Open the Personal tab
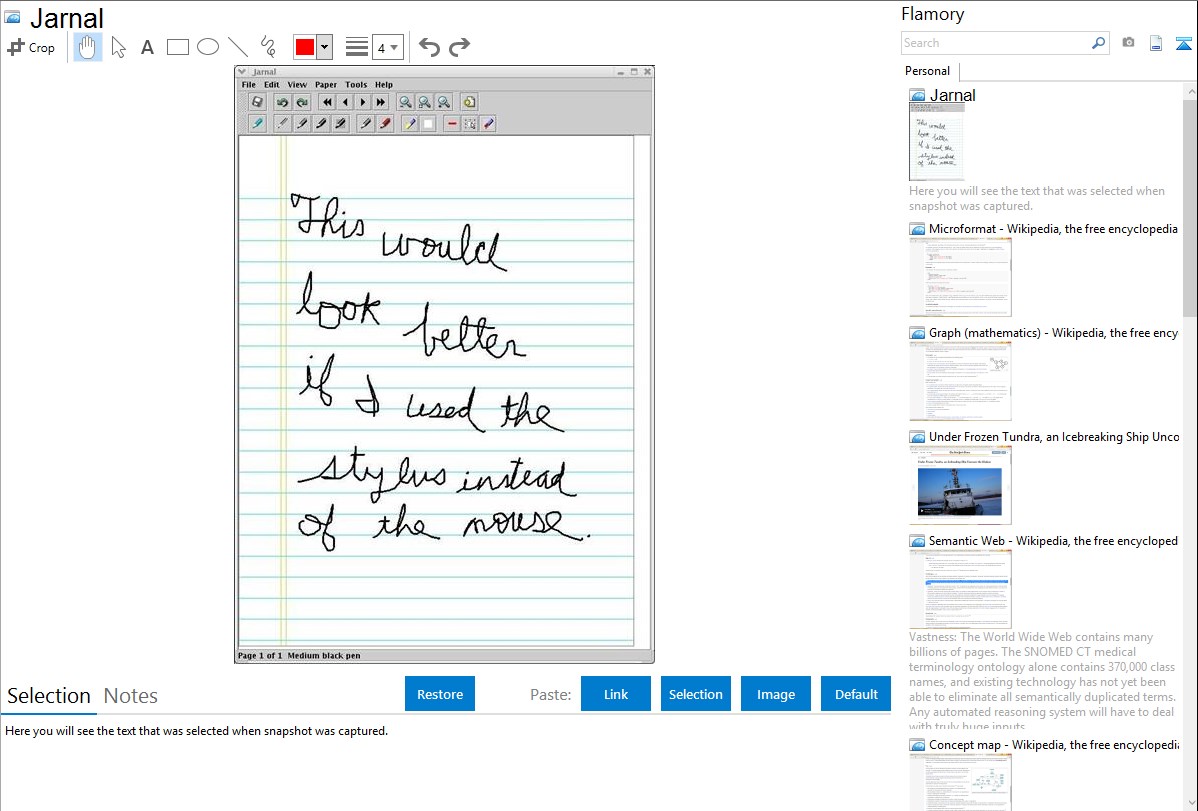Screen dimensions: 1198x811 pos(927,71)
